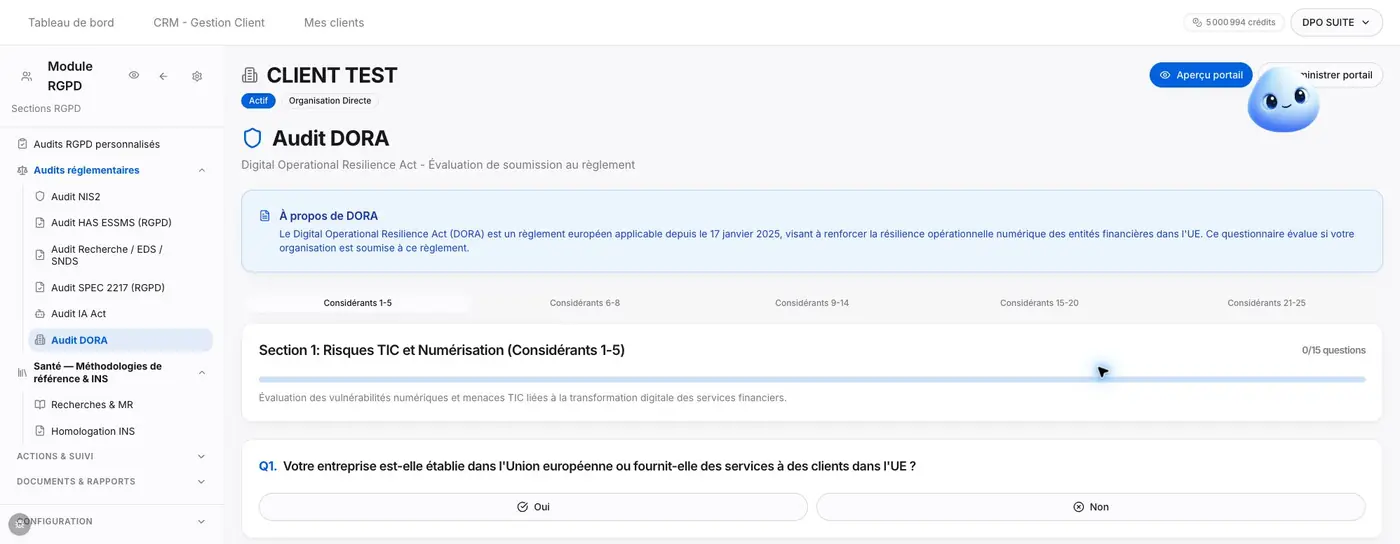Switch to Considérants 21-25 tab
Screen dimensions: 1400x544
coord(1266,303)
